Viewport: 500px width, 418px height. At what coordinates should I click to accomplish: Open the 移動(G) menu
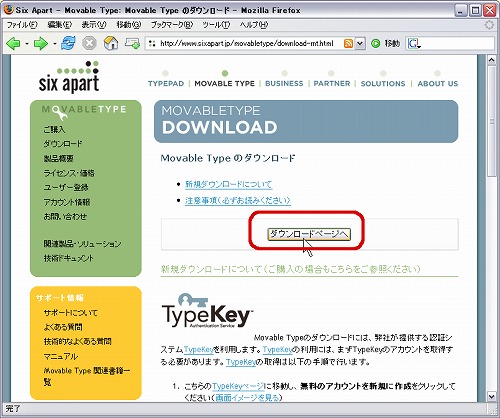pyautogui.click(x=129, y=25)
